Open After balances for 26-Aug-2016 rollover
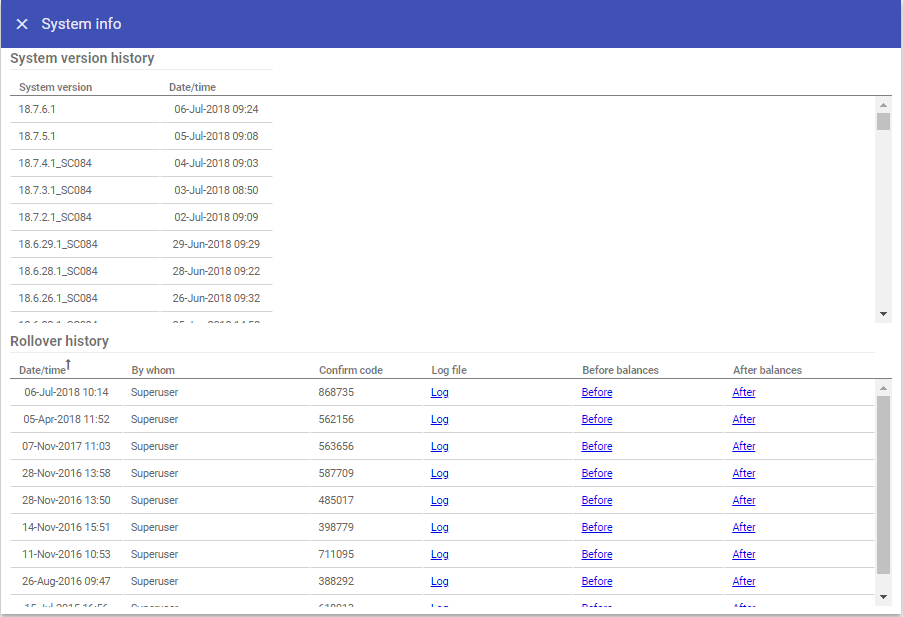This screenshot has height=617, width=903. pyautogui.click(x=743, y=581)
